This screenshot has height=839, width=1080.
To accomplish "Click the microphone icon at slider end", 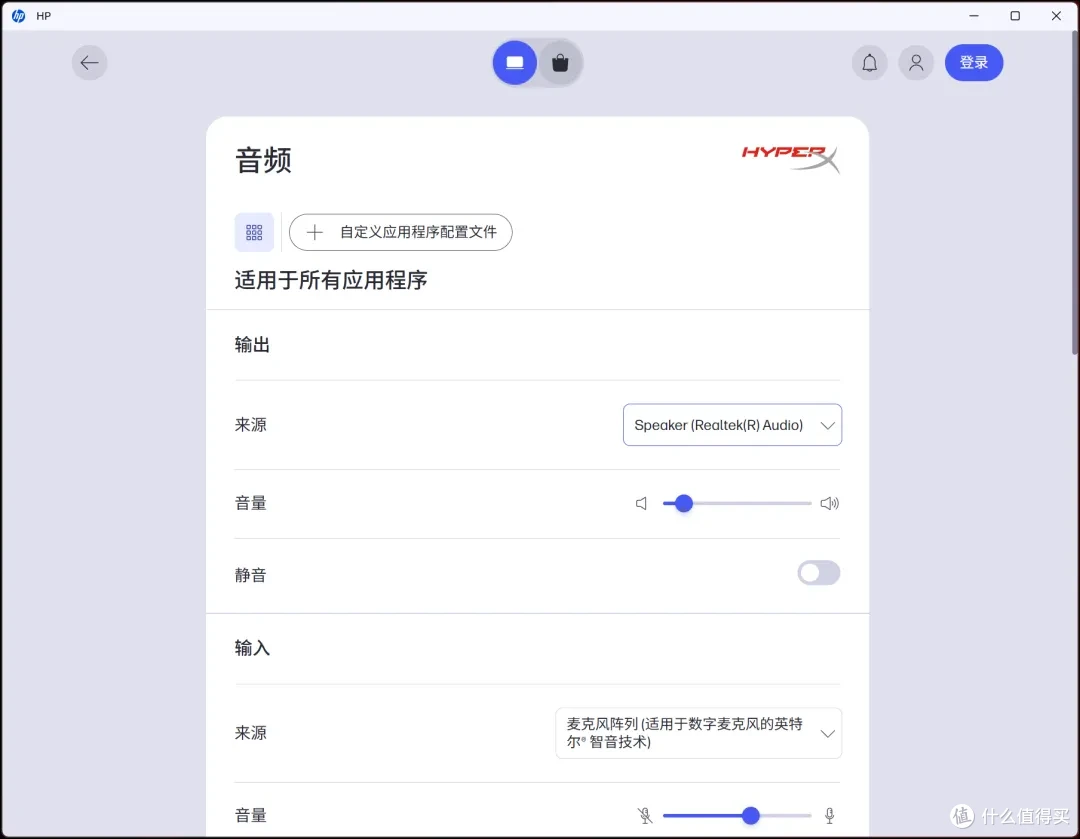I will [x=829, y=816].
